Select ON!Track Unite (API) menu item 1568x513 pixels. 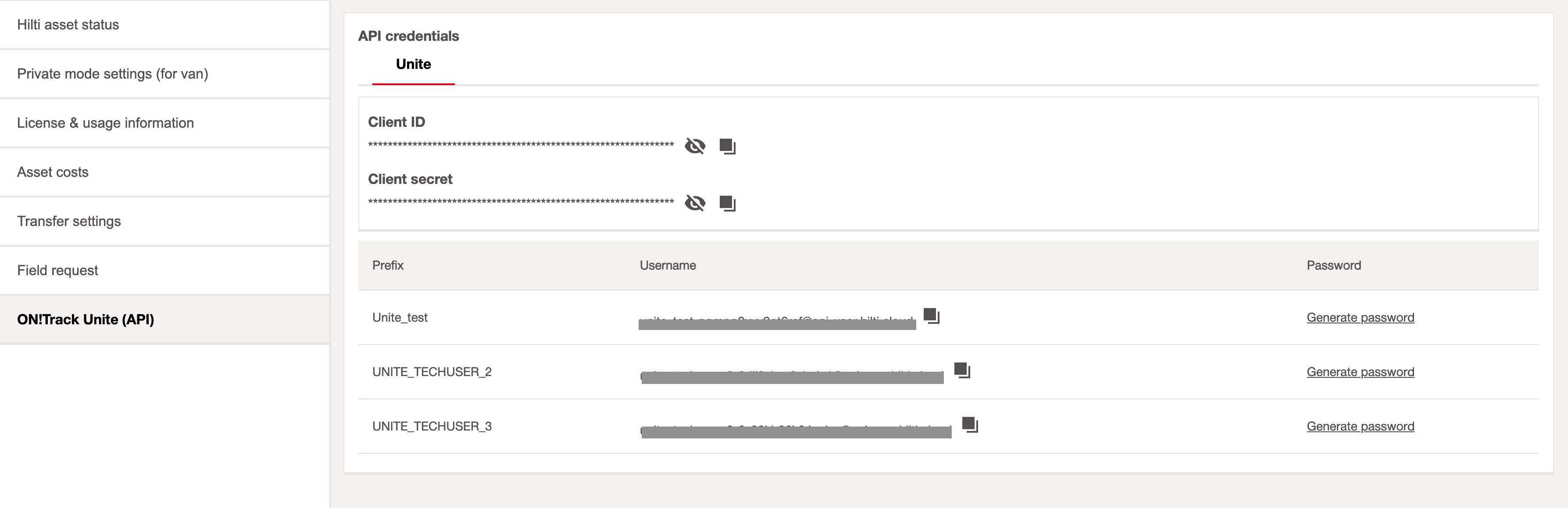click(85, 320)
